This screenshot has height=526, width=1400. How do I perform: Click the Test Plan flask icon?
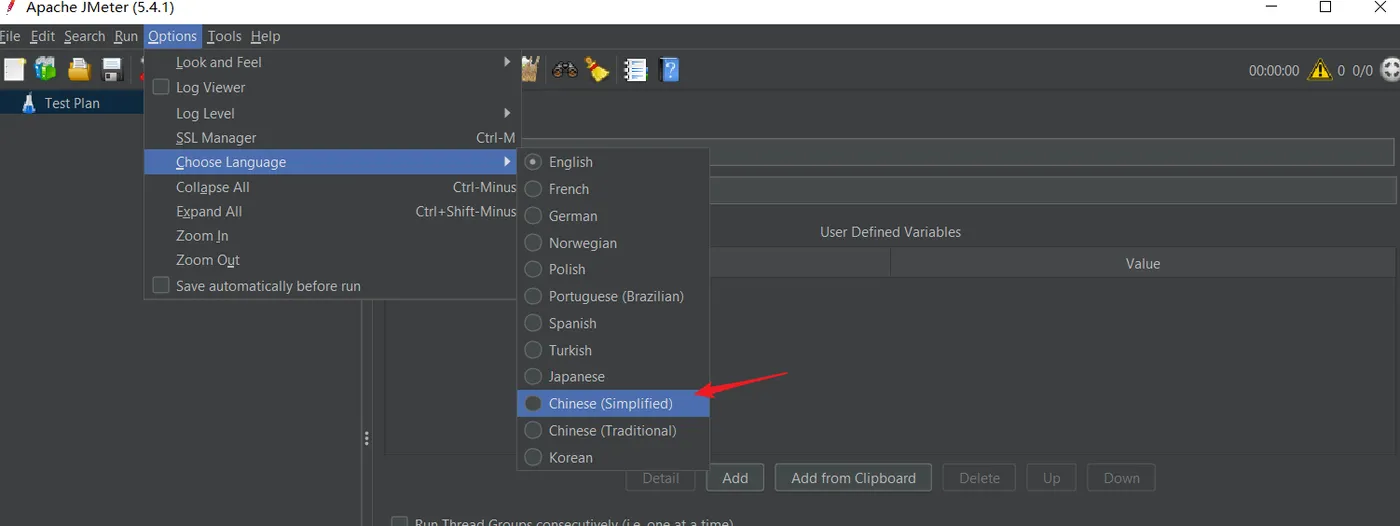pos(28,102)
